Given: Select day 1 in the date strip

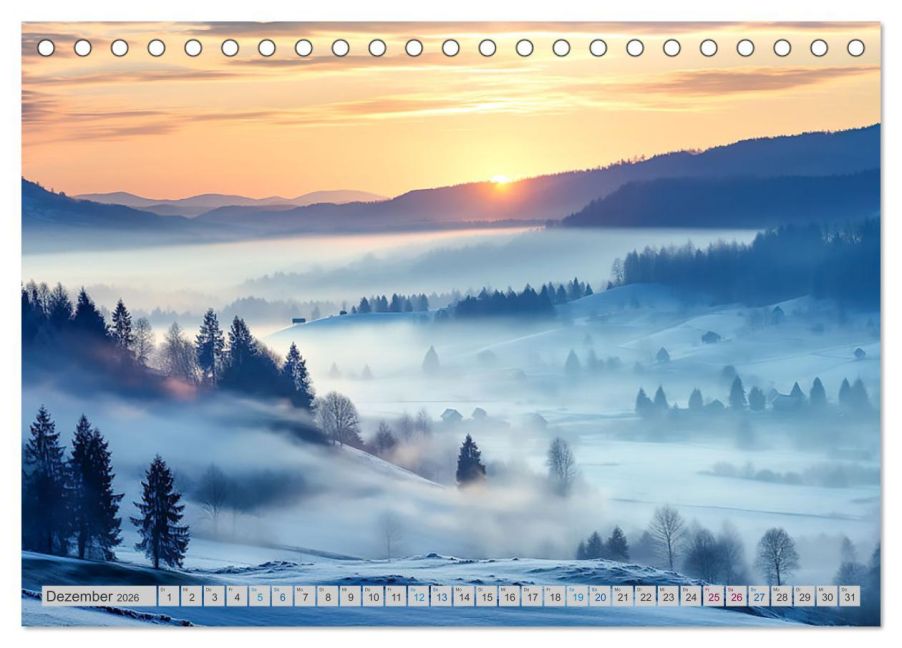Looking at the screenshot, I should (x=168, y=597).
